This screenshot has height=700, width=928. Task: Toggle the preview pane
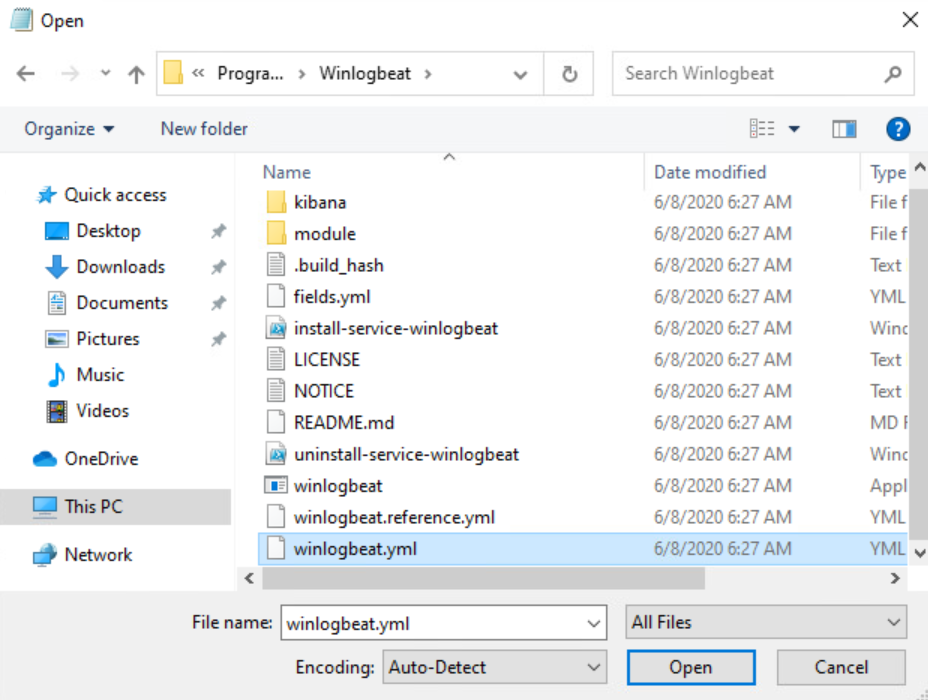[844, 128]
